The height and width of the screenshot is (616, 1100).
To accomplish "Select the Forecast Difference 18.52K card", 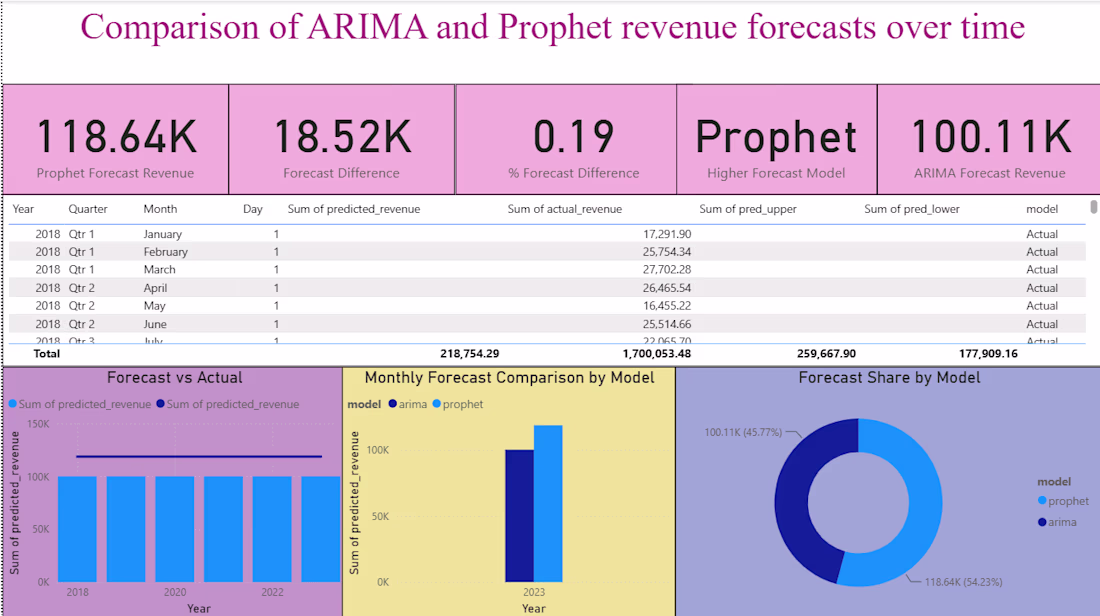I will pos(342,140).
